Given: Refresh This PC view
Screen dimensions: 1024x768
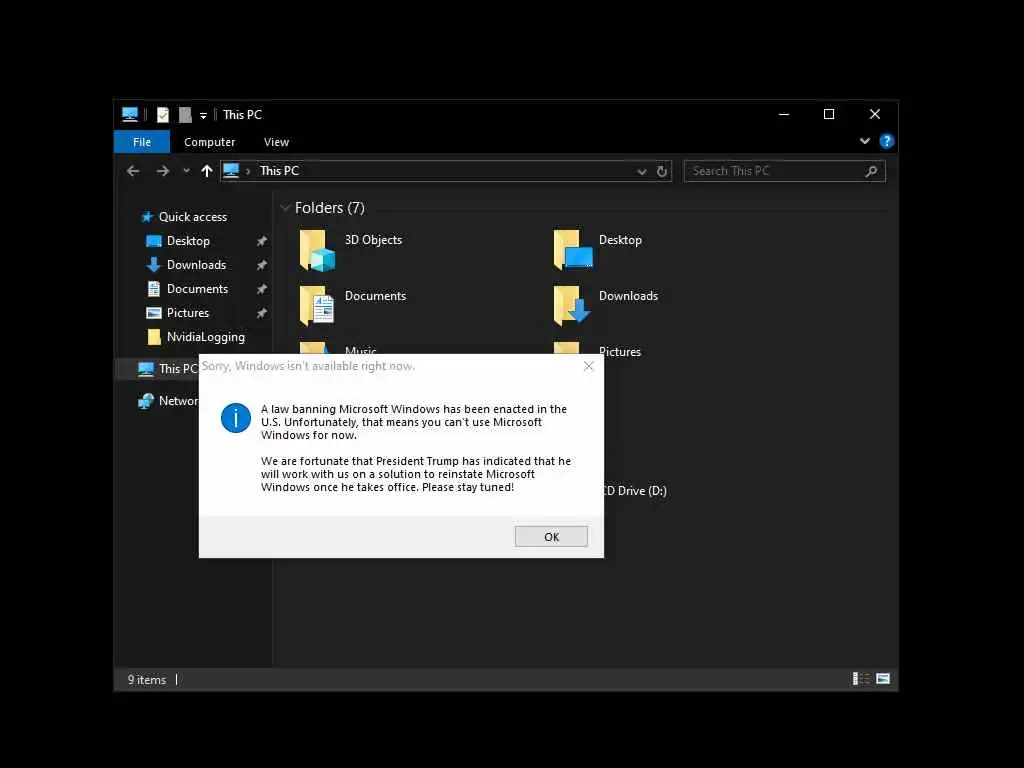Looking at the screenshot, I should tap(662, 171).
